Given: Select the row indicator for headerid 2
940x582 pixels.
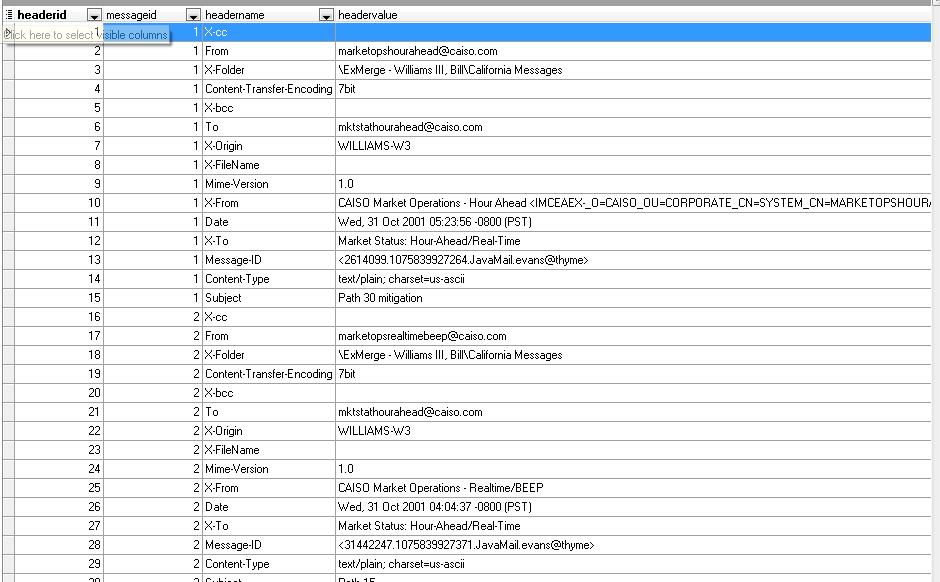Looking at the screenshot, I should pos(8,51).
